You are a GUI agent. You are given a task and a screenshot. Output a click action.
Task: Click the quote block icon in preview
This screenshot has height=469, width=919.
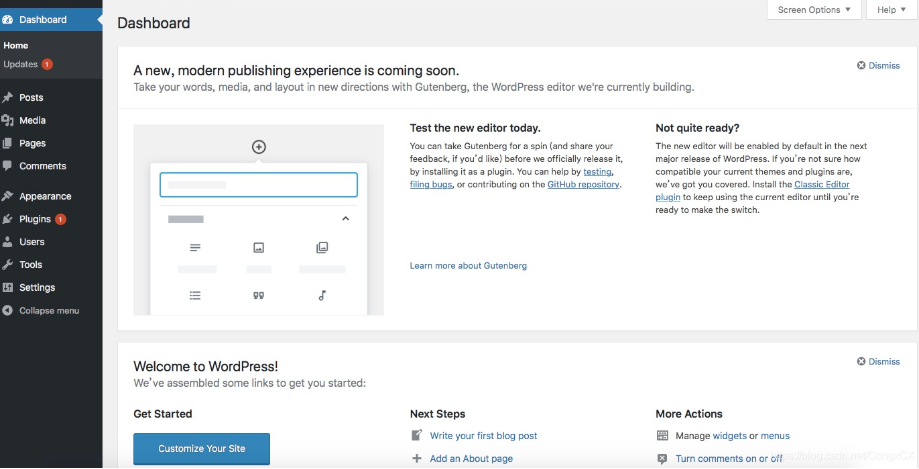(258, 295)
